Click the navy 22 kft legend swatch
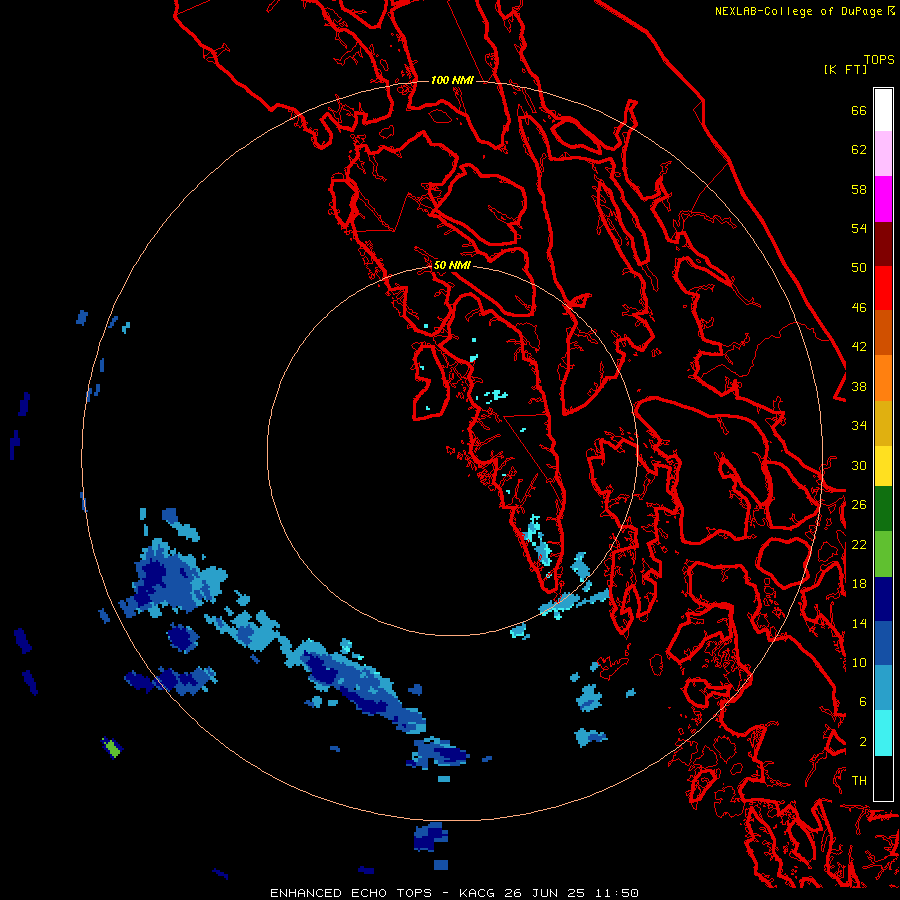Viewport: 900px width, 900px height. [883, 599]
